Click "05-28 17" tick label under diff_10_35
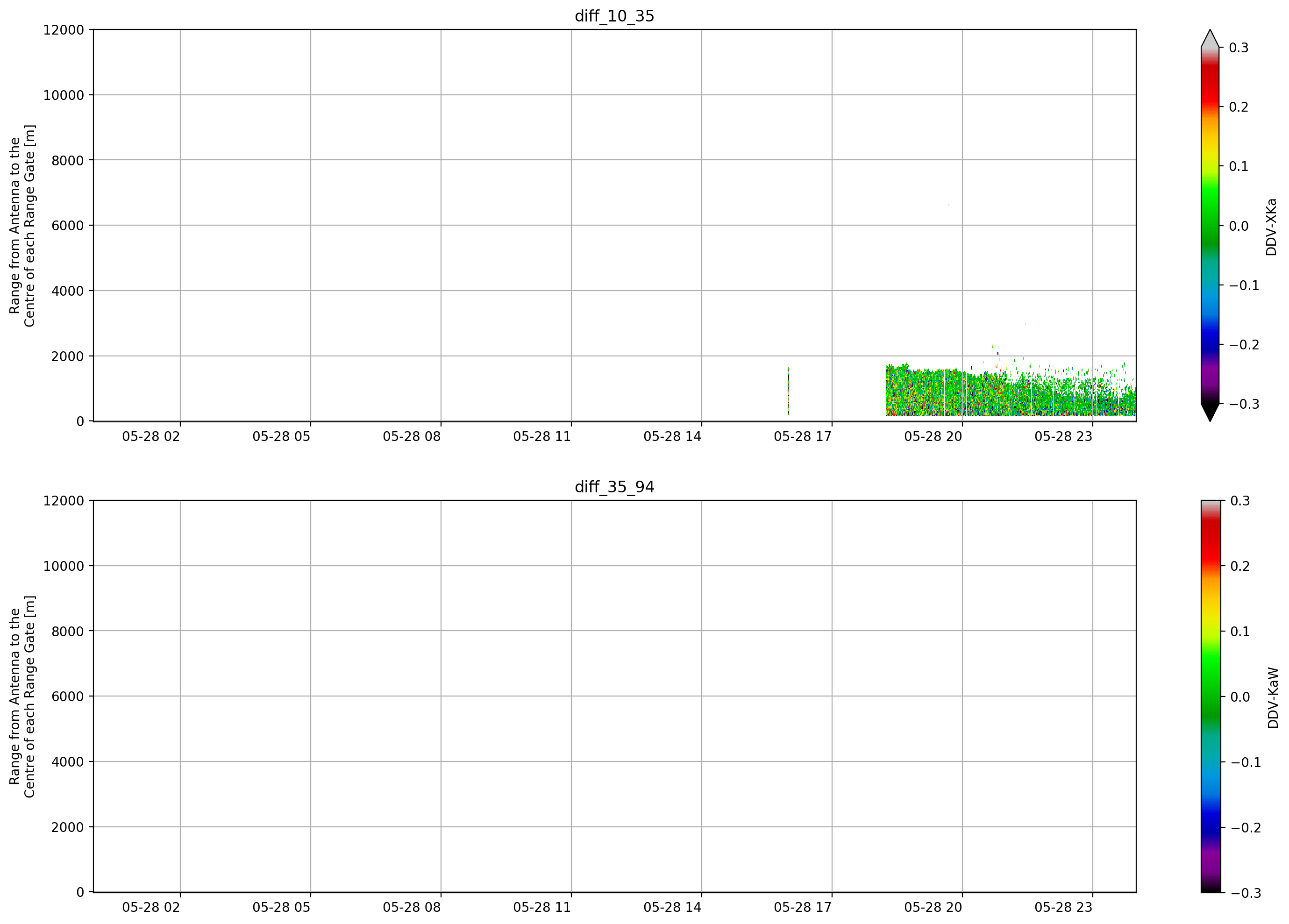This screenshot has height=924, width=1289. [803, 436]
